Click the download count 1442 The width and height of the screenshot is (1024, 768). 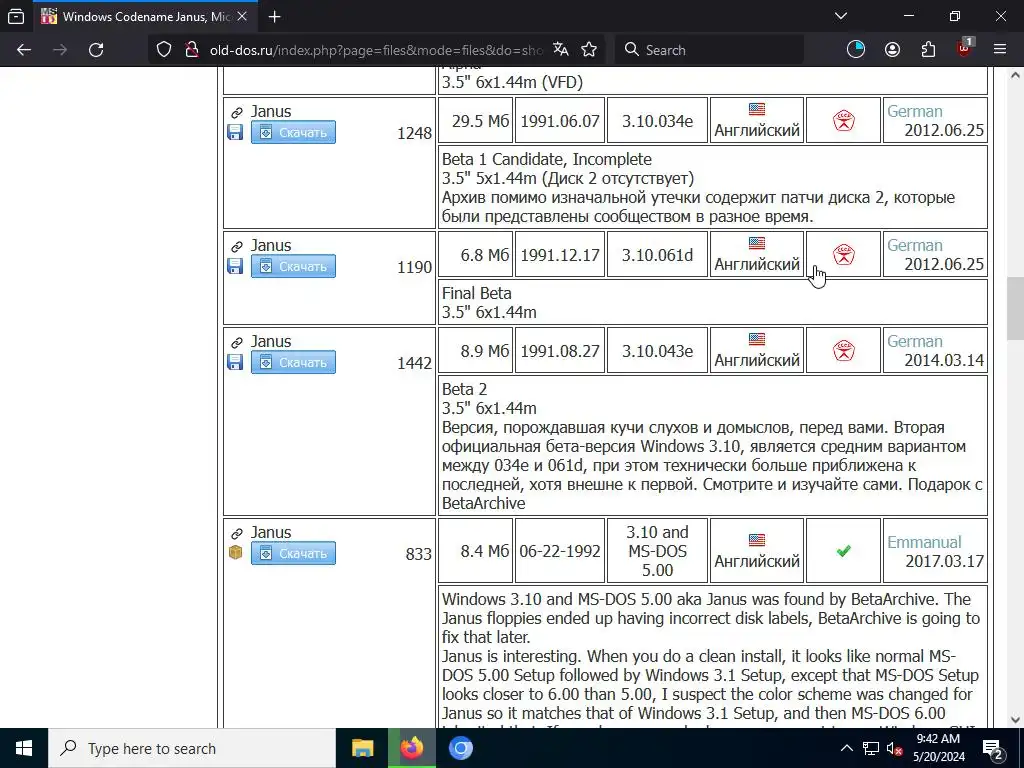pyautogui.click(x=414, y=363)
